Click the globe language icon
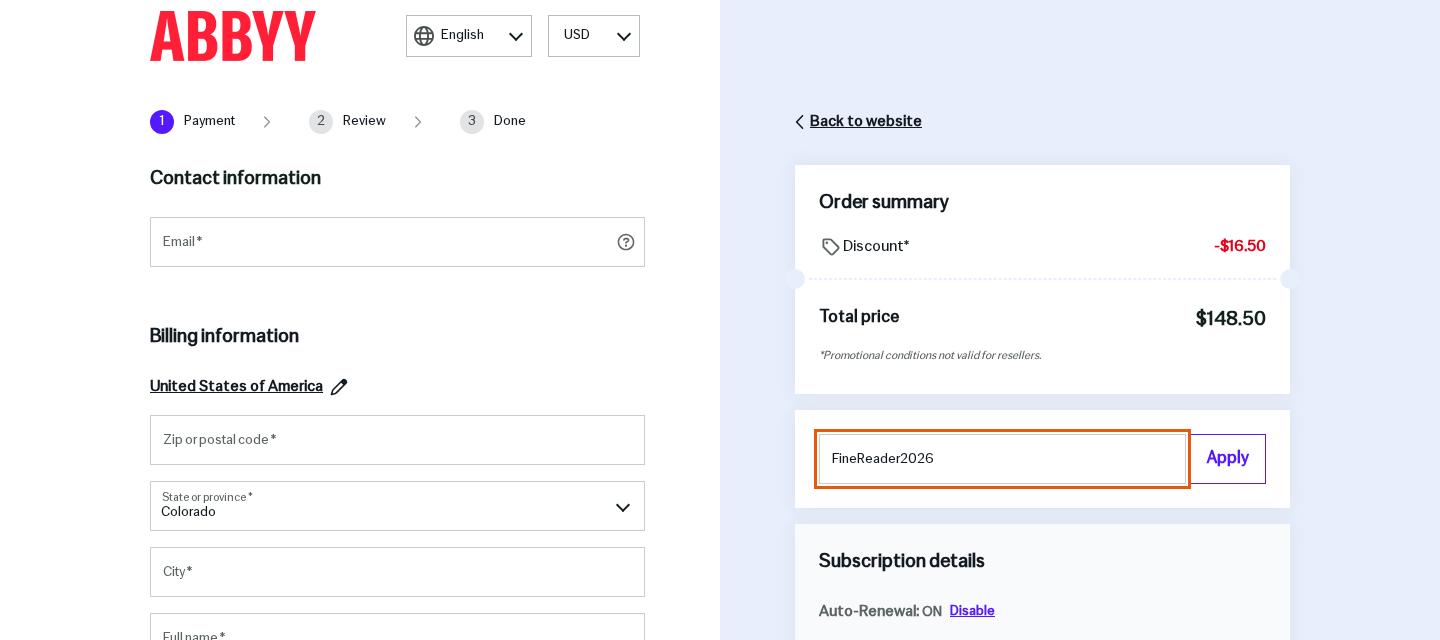The width and height of the screenshot is (1440, 640). pyautogui.click(x=424, y=36)
